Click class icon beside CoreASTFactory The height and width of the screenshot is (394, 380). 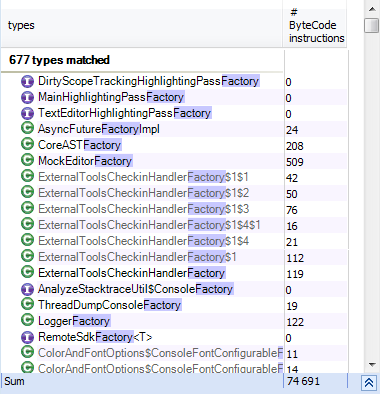coord(27,144)
